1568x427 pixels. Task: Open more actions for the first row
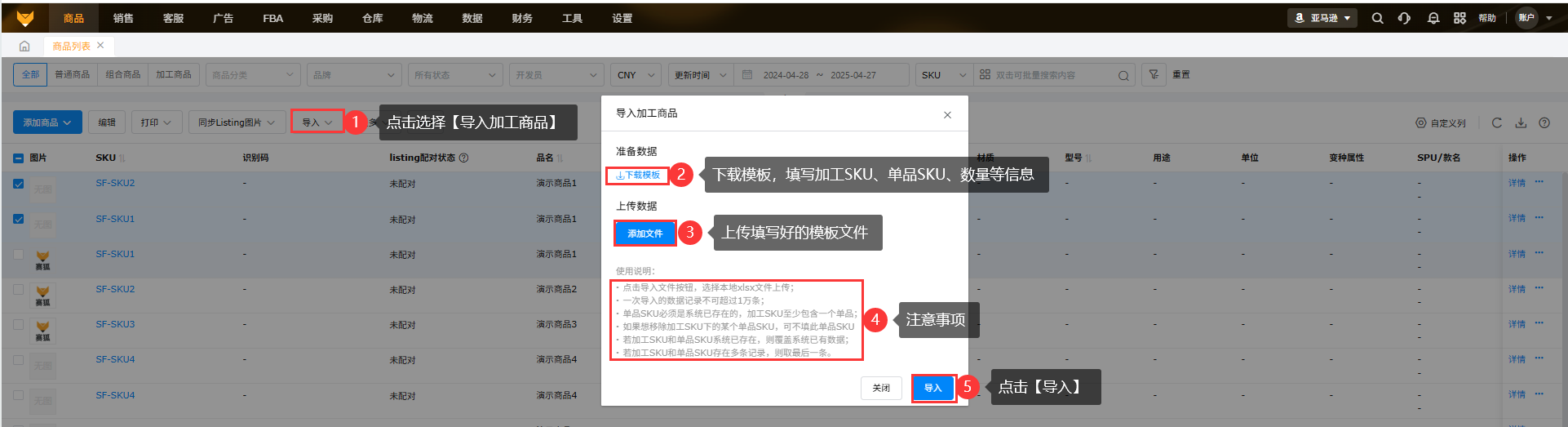(1539, 182)
